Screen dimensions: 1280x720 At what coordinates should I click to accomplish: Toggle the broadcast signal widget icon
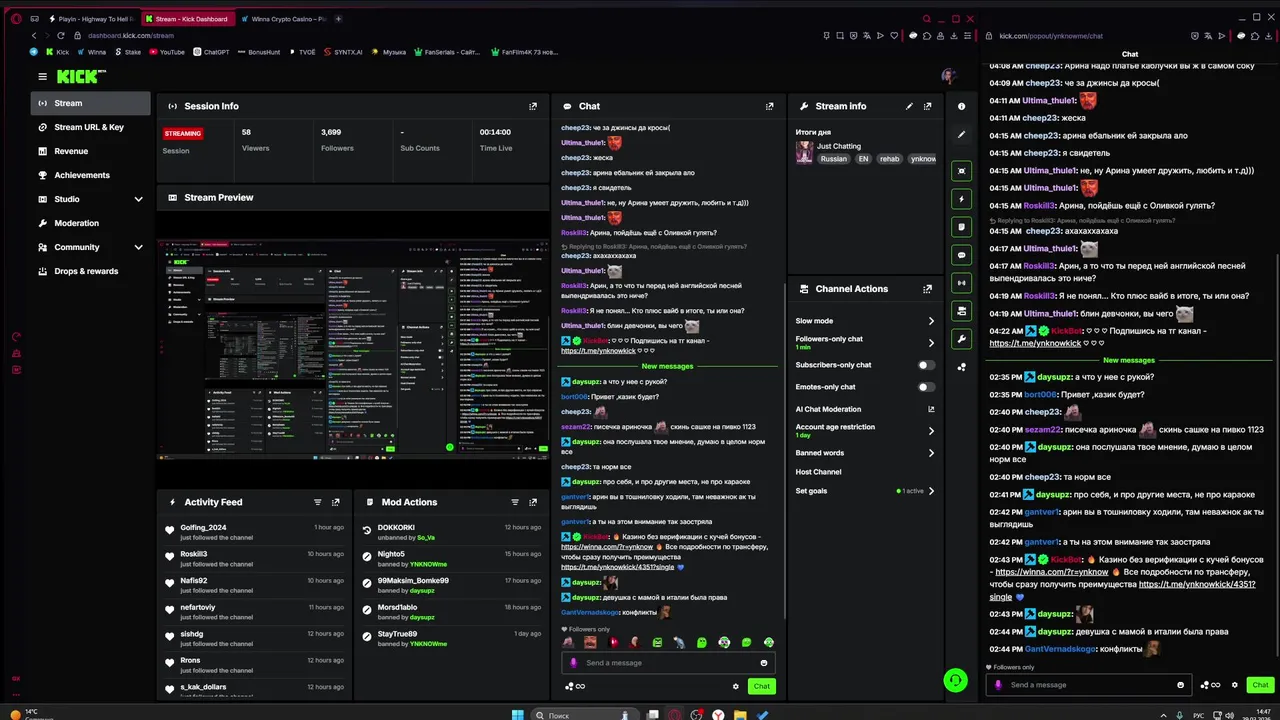click(x=962, y=283)
